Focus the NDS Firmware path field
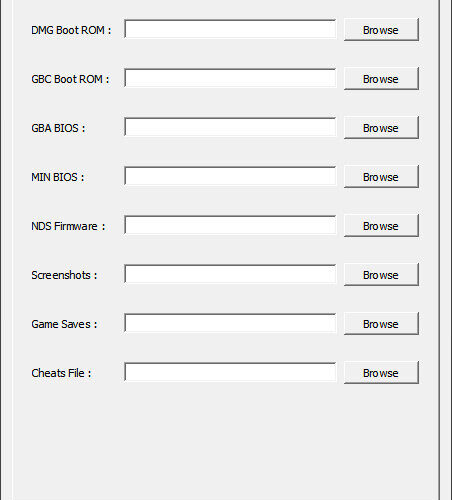This screenshot has height=500, width=452. coord(230,225)
